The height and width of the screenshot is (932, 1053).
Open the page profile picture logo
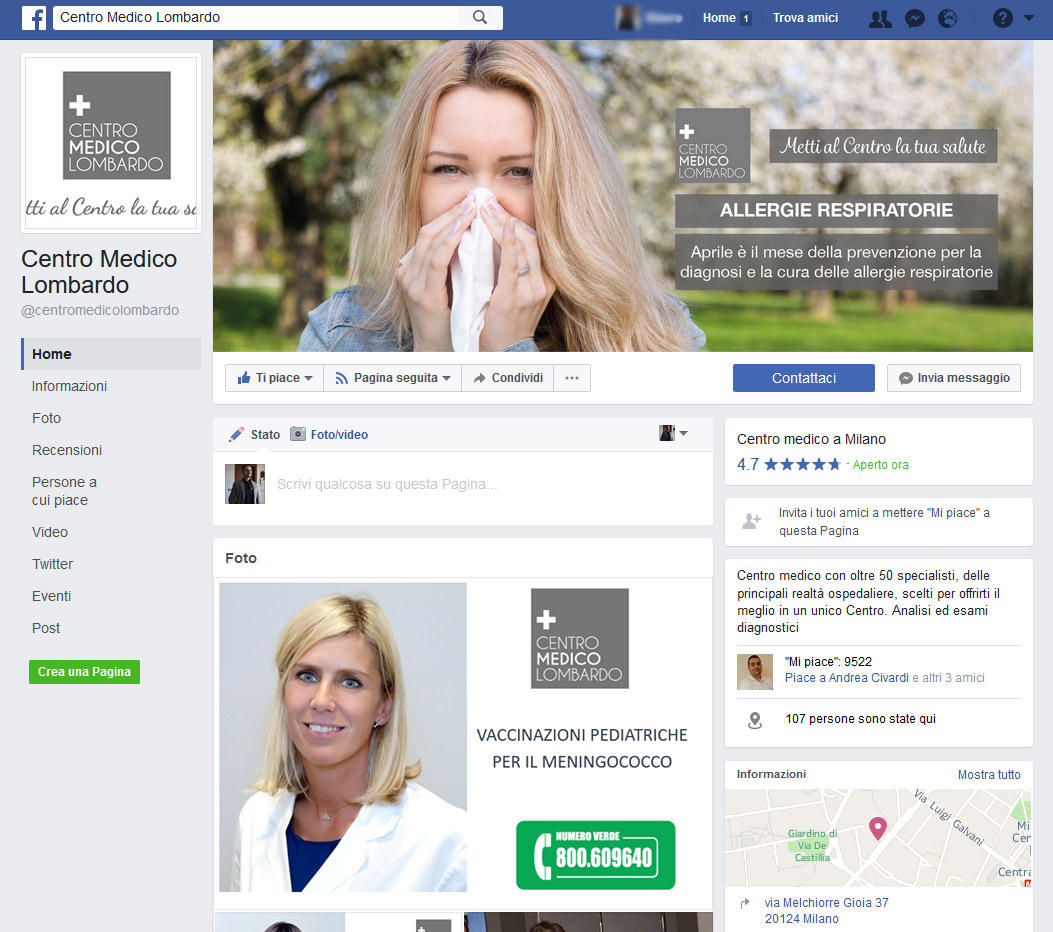tap(111, 143)
